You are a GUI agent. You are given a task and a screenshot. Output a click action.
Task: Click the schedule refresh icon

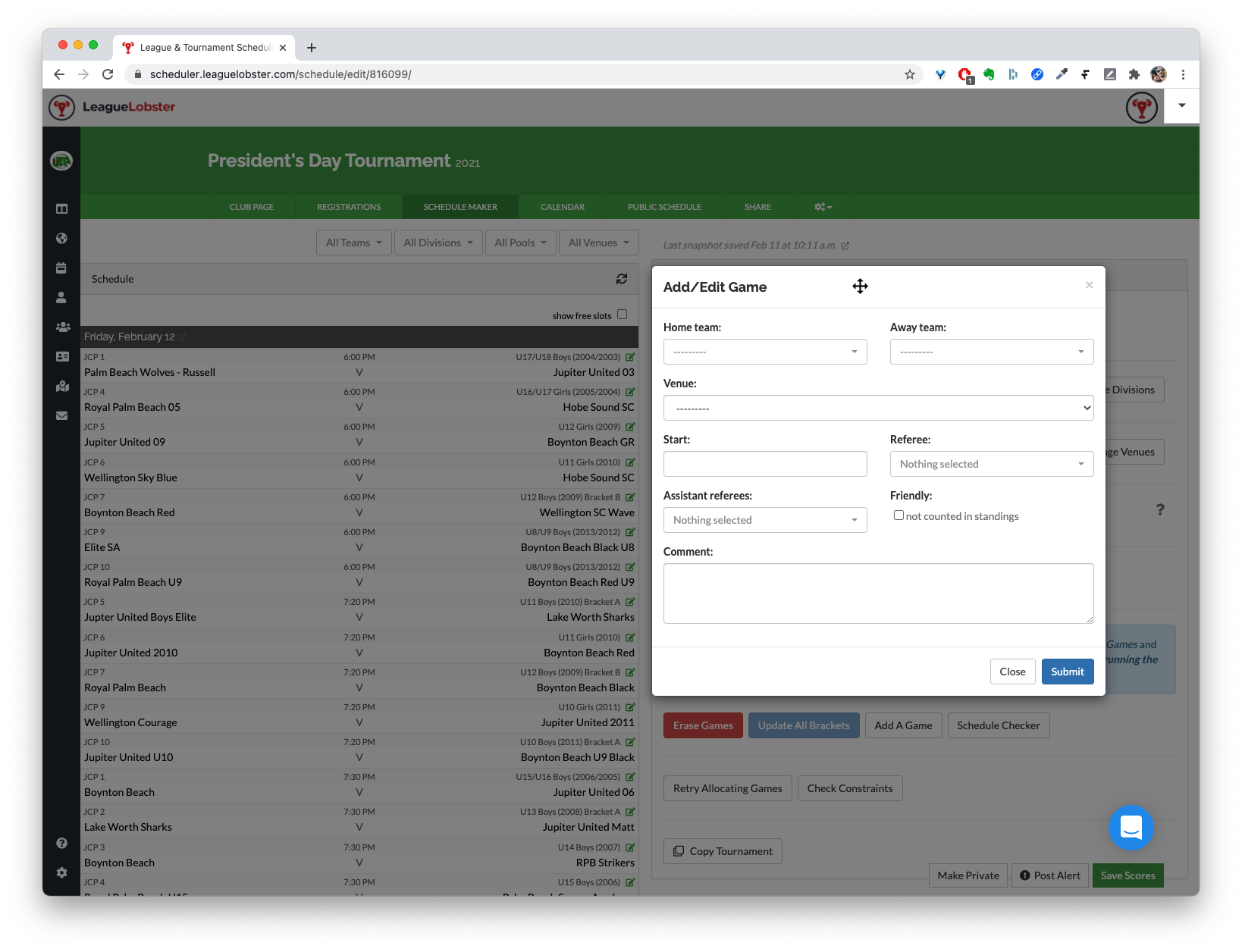621,279
